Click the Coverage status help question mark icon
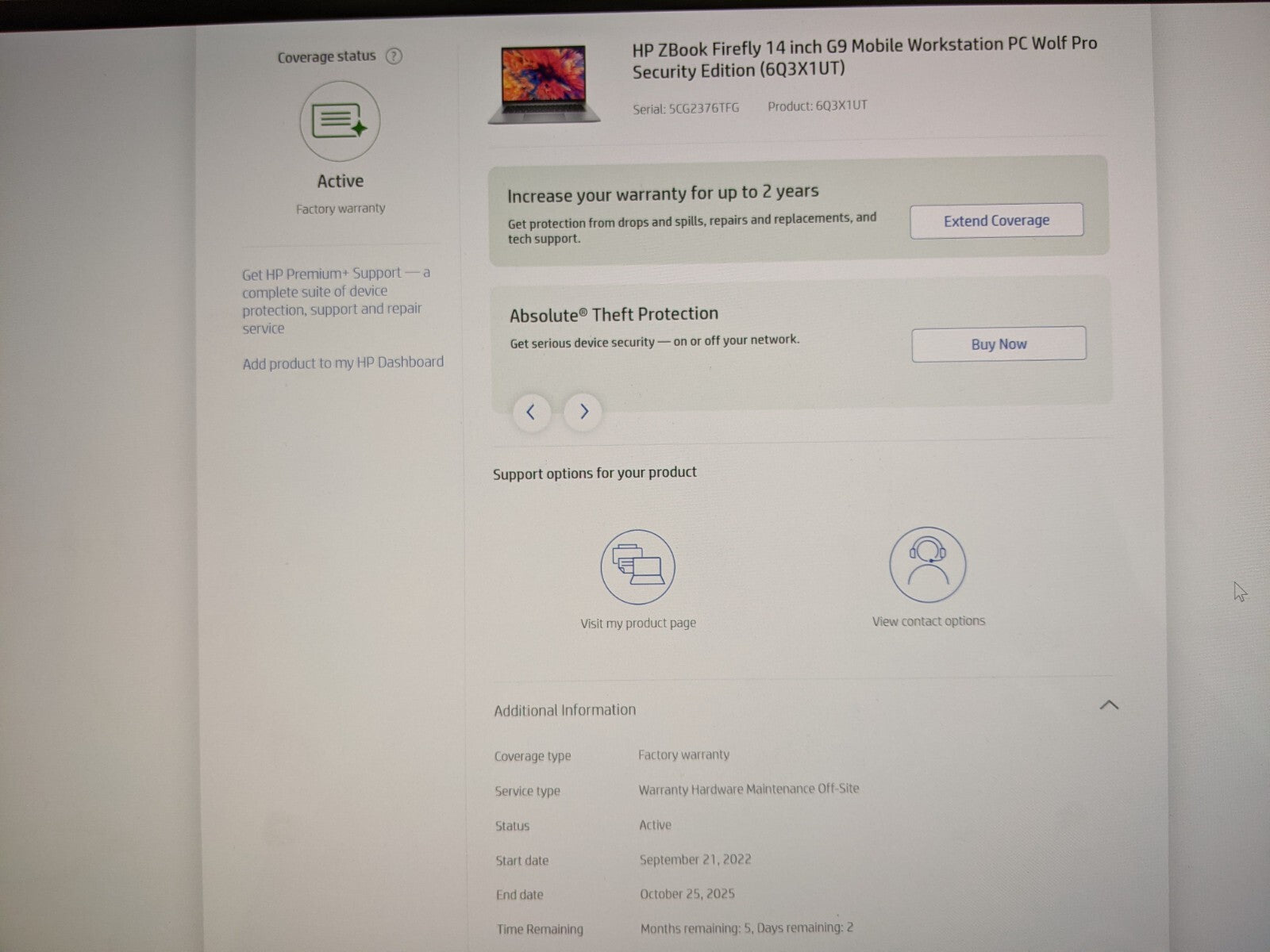The width and height of the screenshot is (1270, 952). pos(394,56)
